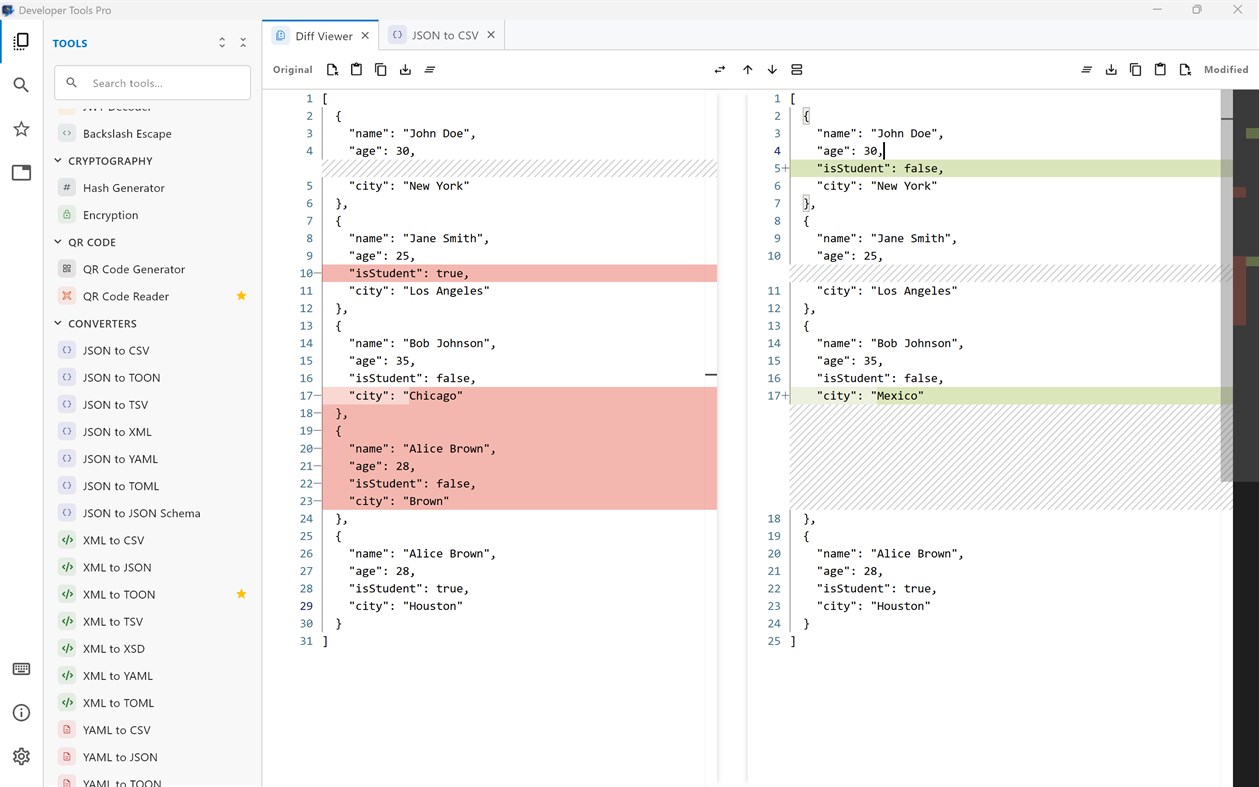
Task: Click the diff overview minimap
Action: coord(1246,437)
